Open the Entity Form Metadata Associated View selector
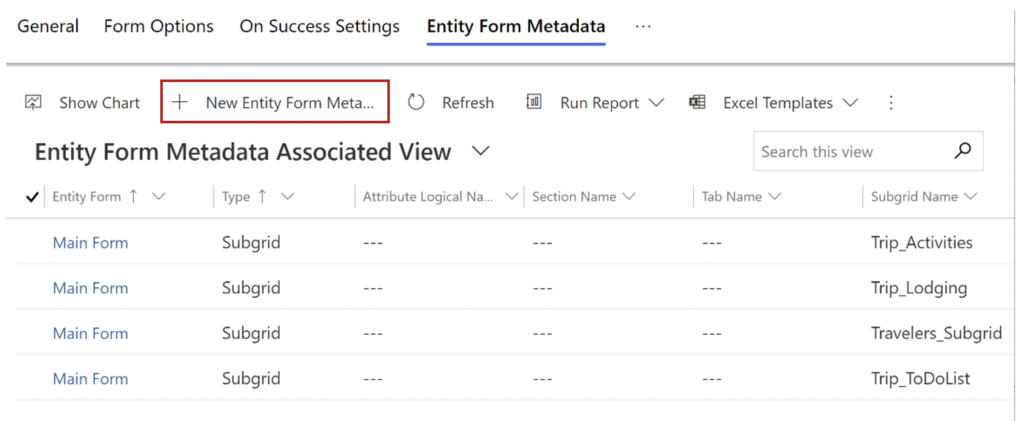This screenshot has width=1024, height=421. pos(480,152)
